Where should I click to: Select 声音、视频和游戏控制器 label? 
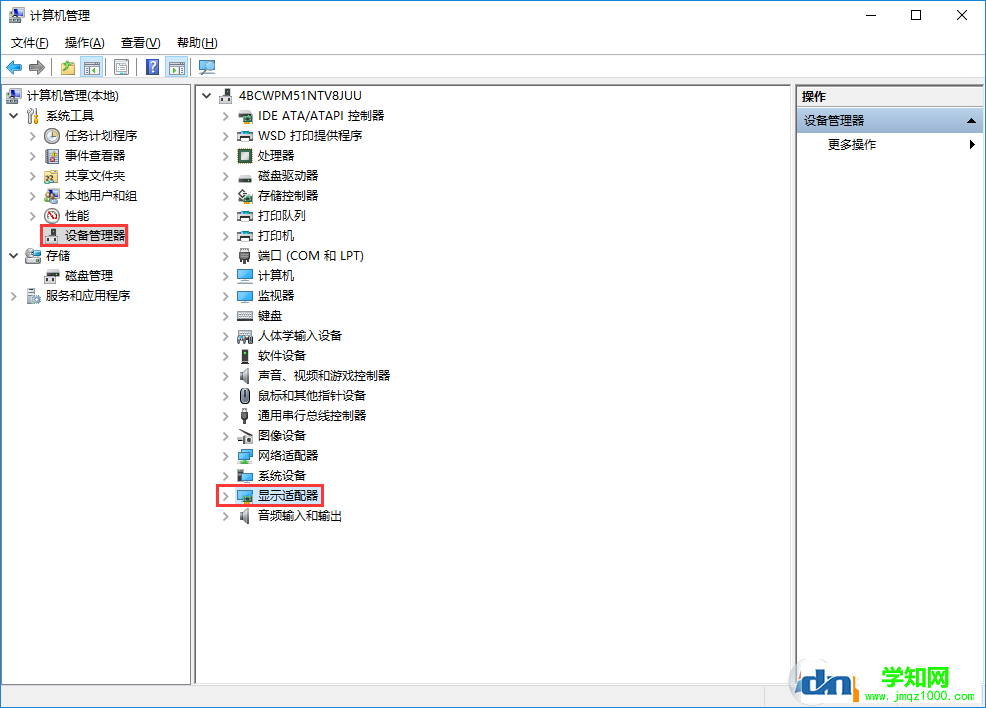324,376
